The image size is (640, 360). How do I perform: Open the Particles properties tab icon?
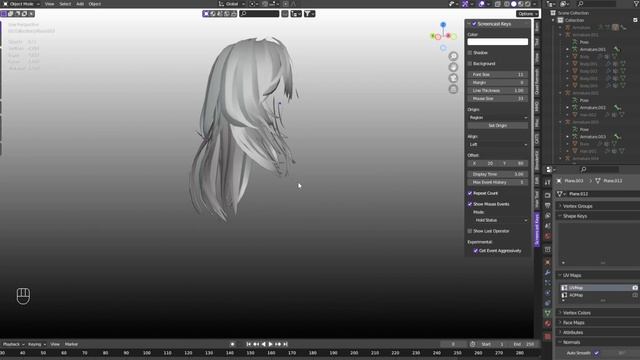click(x=548, y=283)
